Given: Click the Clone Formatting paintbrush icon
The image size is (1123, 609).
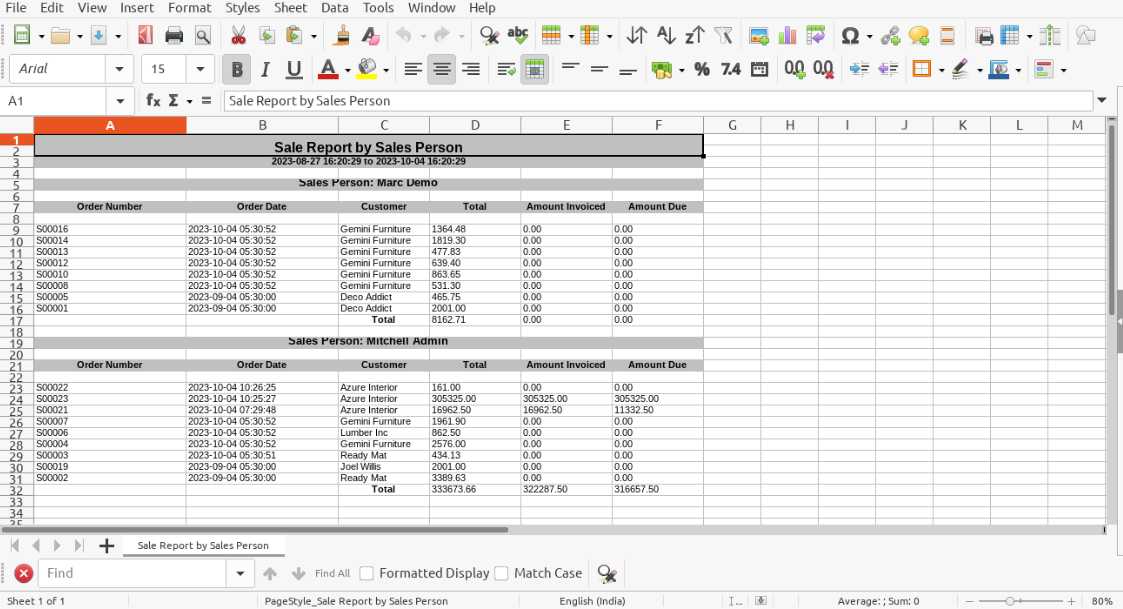Looking at the screenshot, I should 342,35.
